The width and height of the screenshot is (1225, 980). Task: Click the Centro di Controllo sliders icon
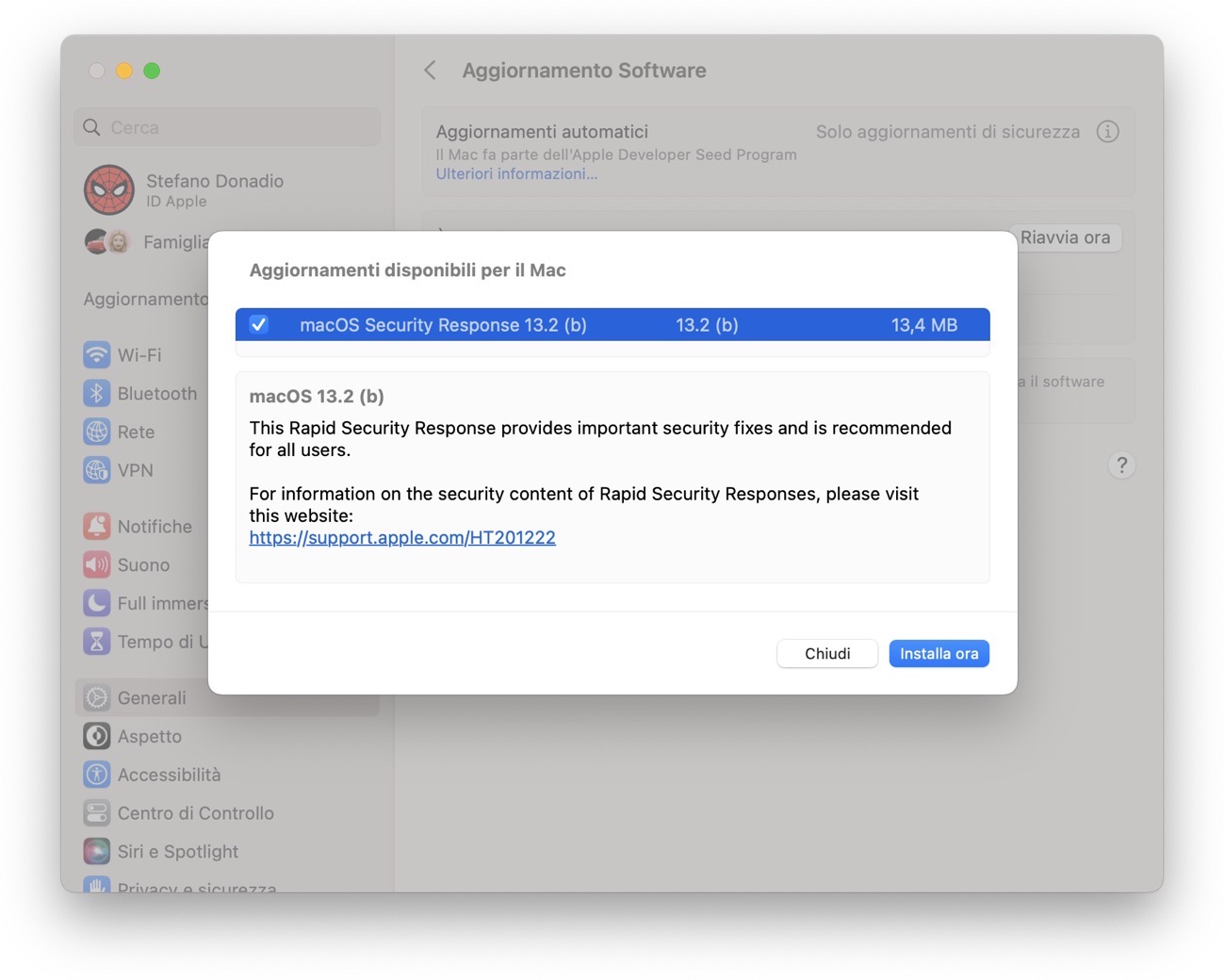point(97,812)
